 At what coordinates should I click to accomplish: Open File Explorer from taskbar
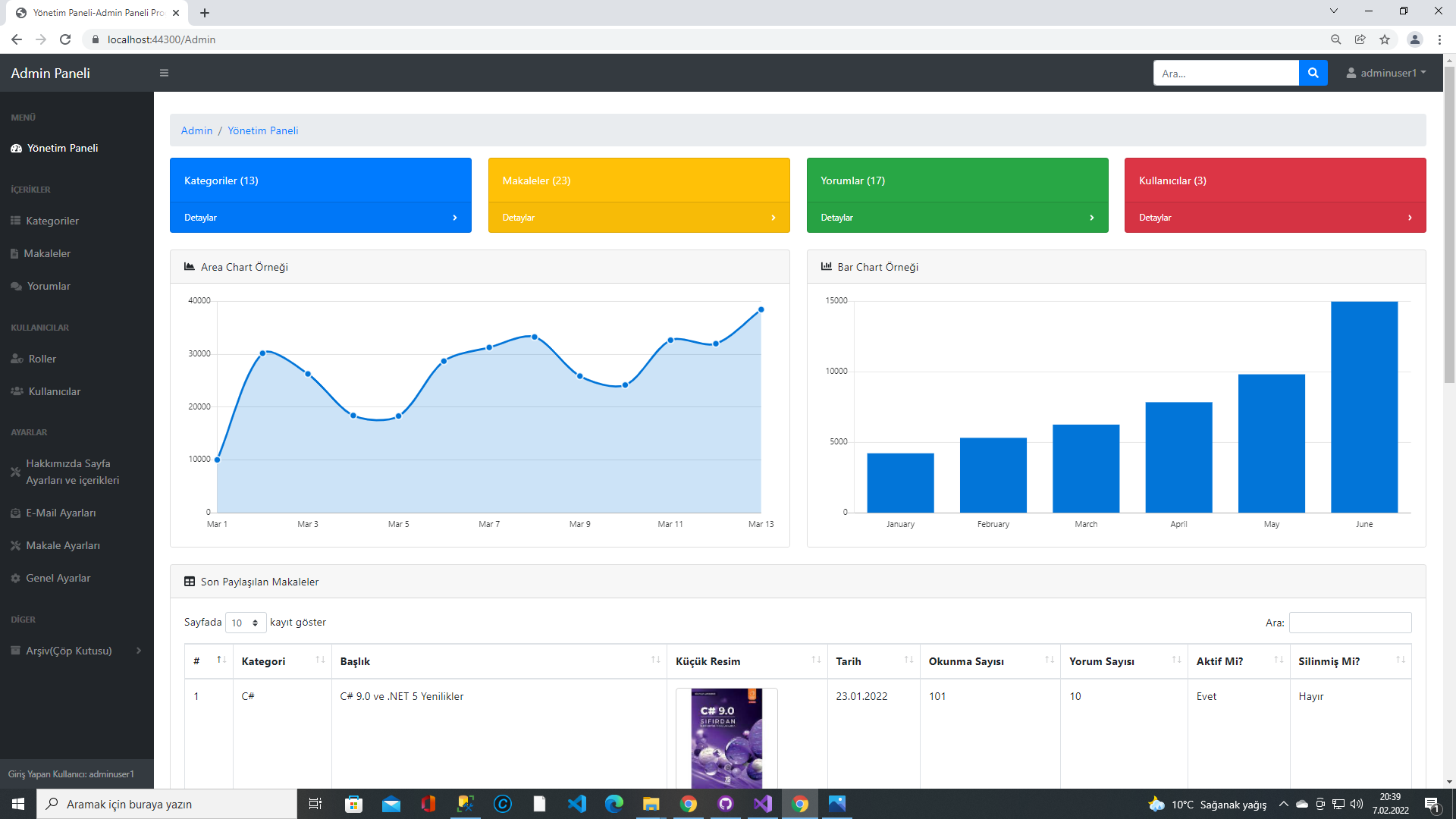point(651,804)
